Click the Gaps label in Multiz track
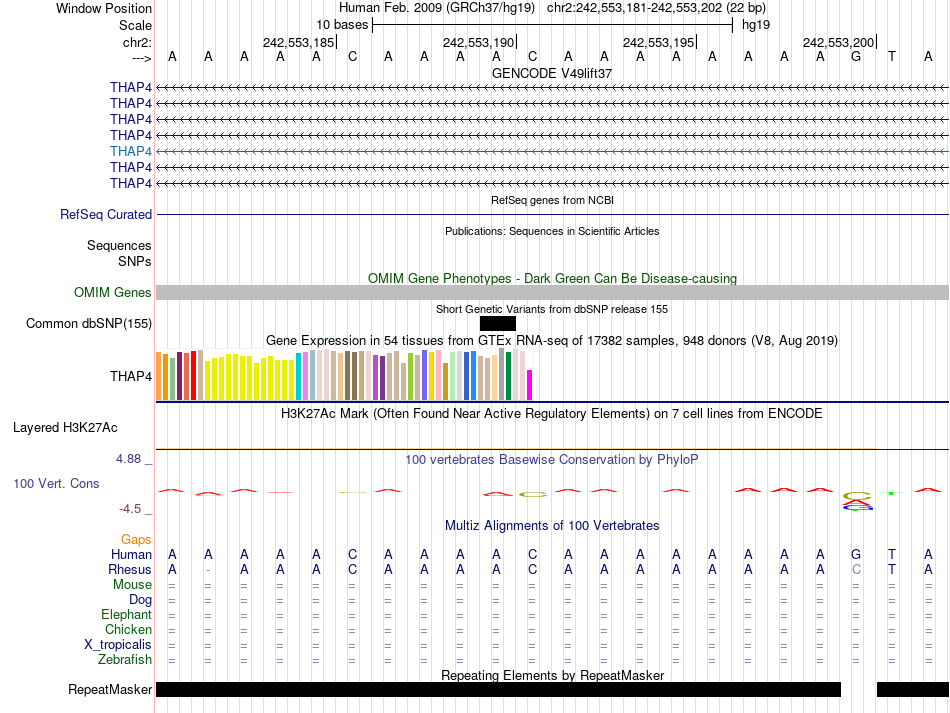The height and width of the screenshot is (713, 950). pos(136,539)
